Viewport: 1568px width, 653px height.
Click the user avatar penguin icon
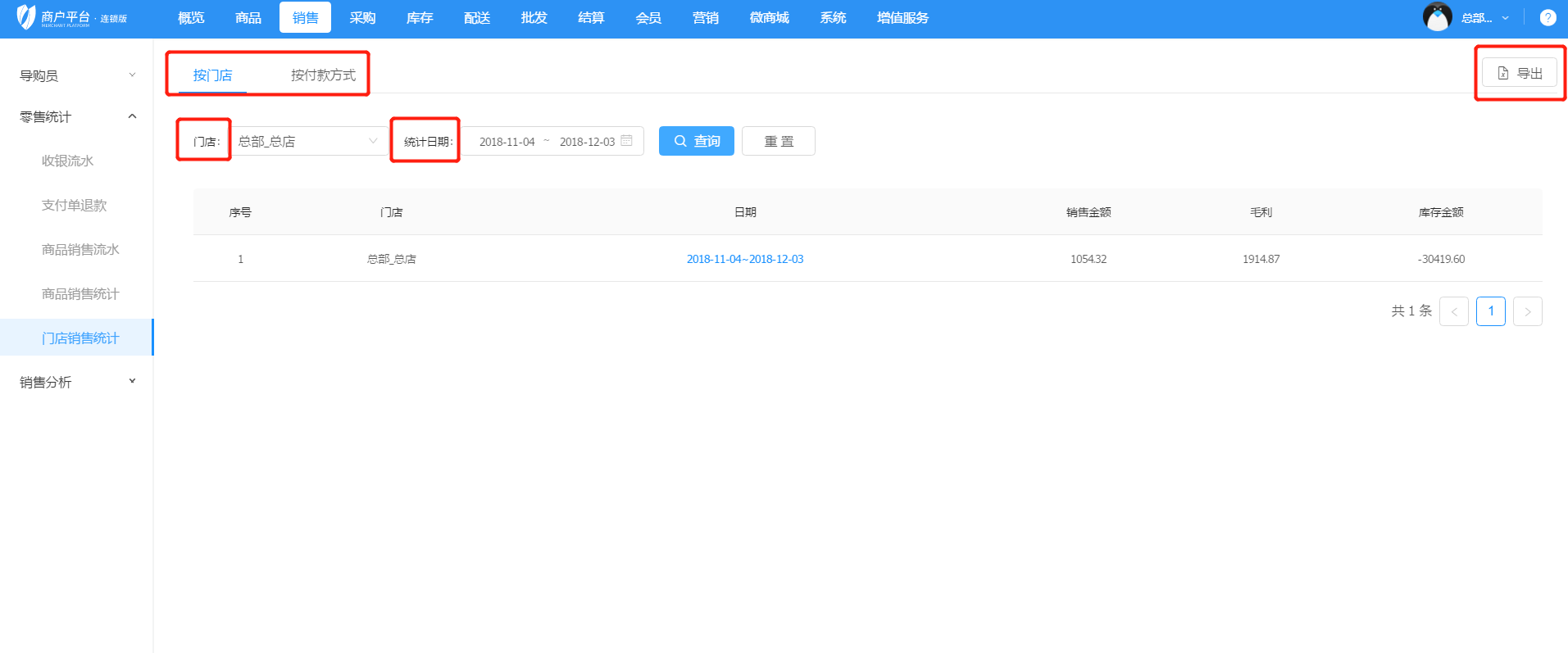[1437, 17]
